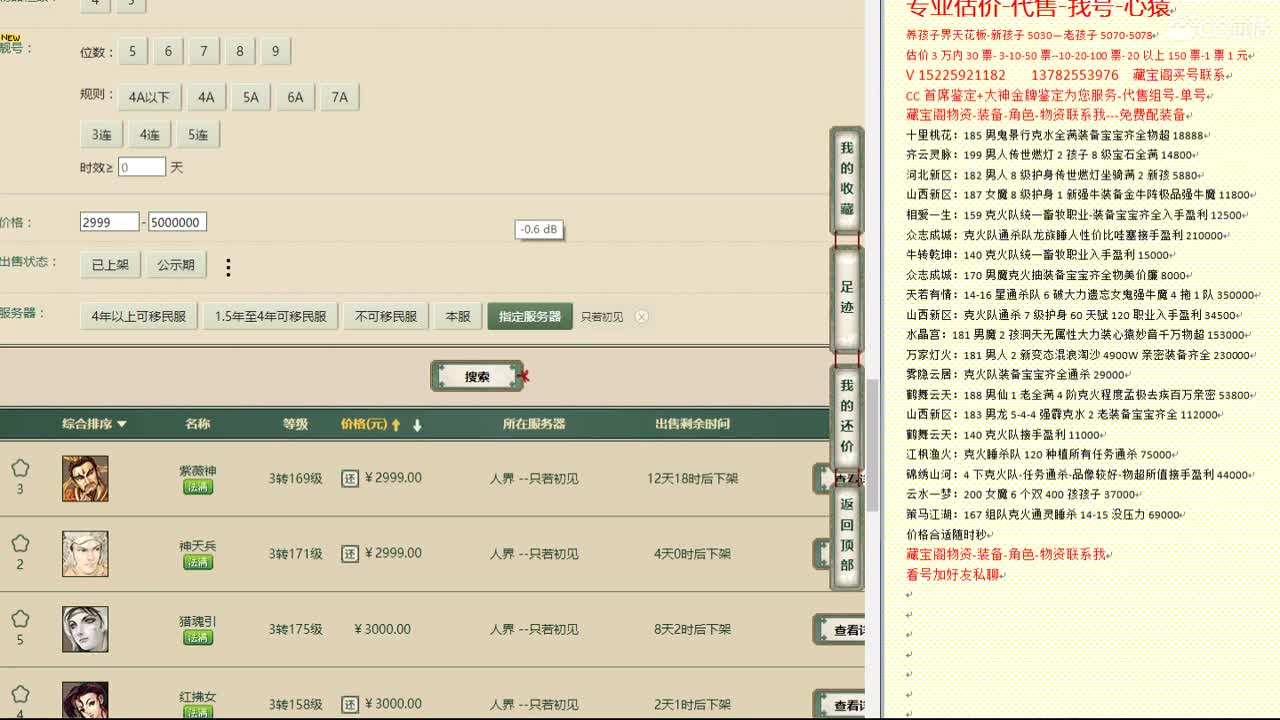Open the 猎魂引 listing name link

(x=198, y=621)
